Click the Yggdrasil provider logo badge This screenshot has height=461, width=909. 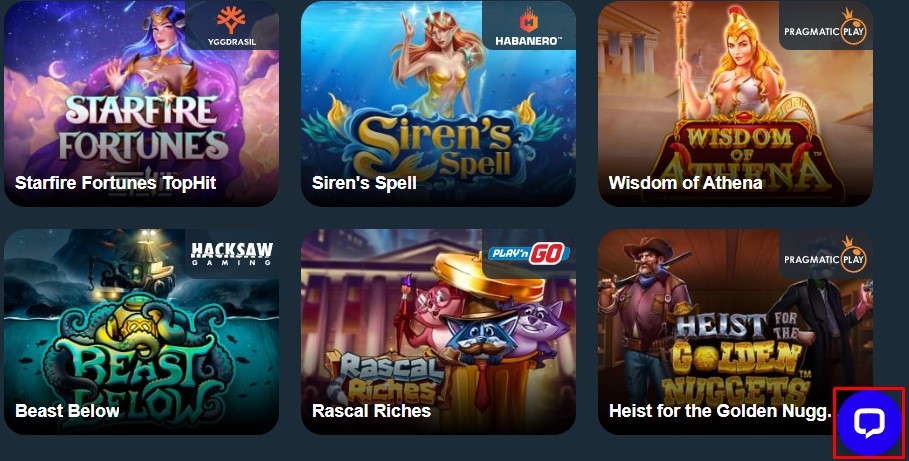232,26
